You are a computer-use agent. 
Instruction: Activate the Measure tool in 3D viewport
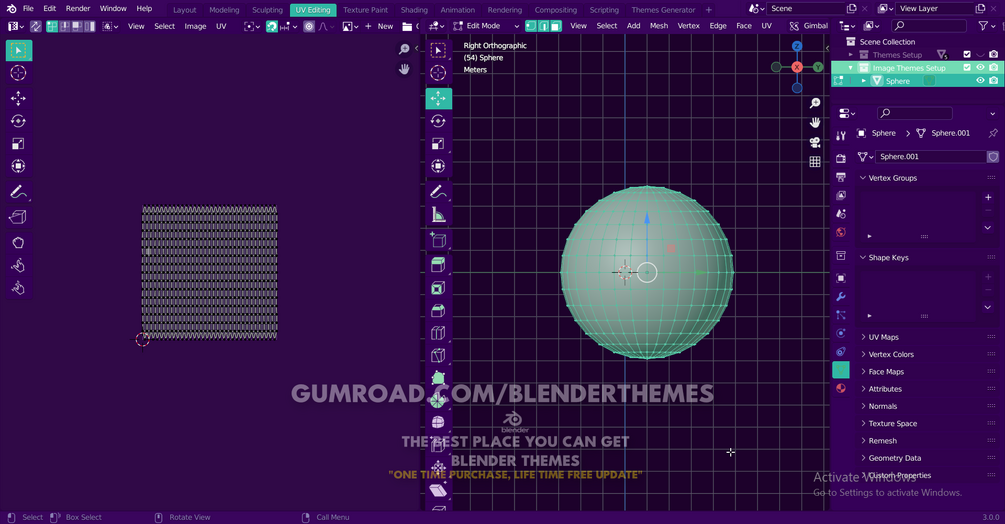click(438, 215)
